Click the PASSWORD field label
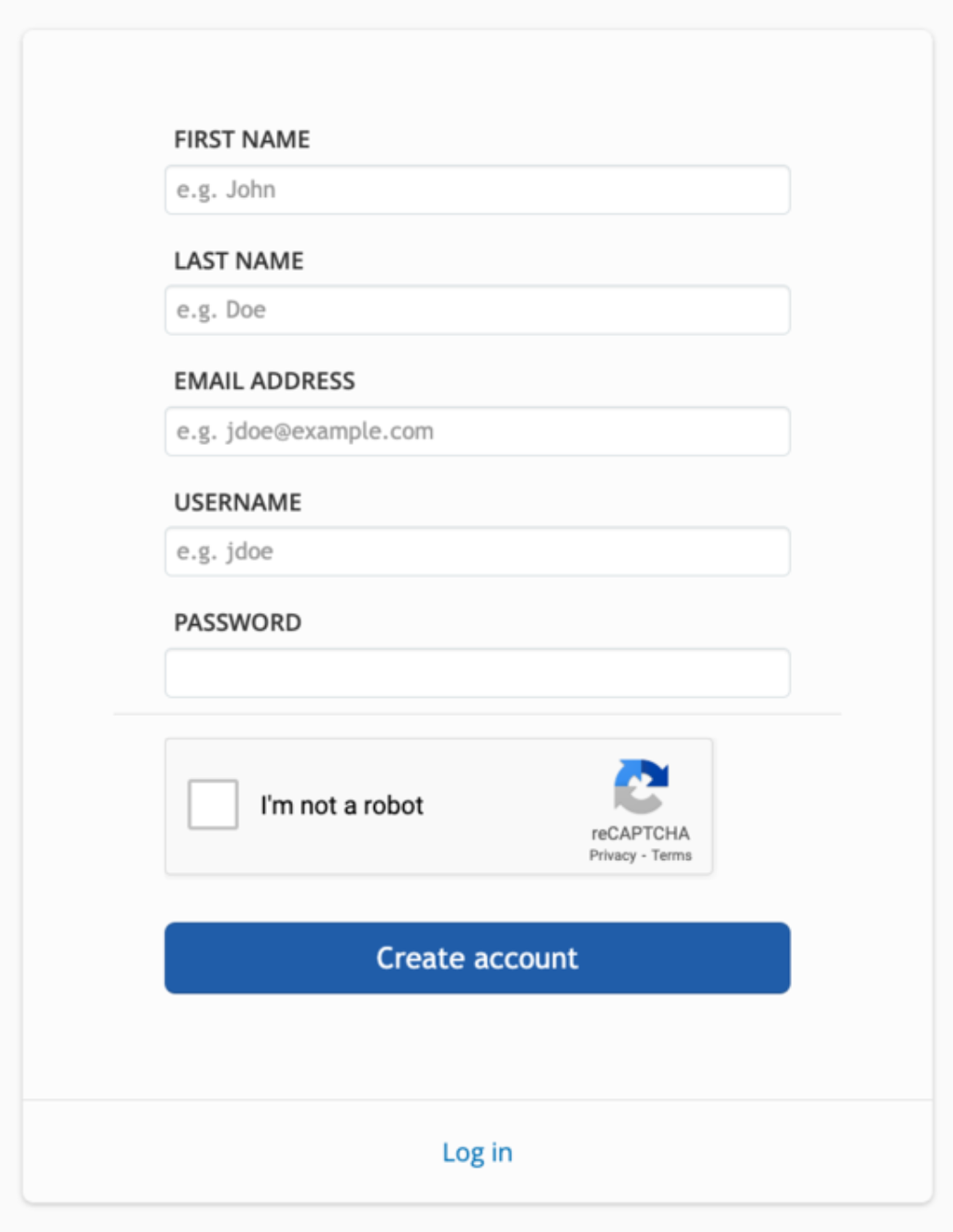This screenshot has width=953, height=1232. [238, 622]
